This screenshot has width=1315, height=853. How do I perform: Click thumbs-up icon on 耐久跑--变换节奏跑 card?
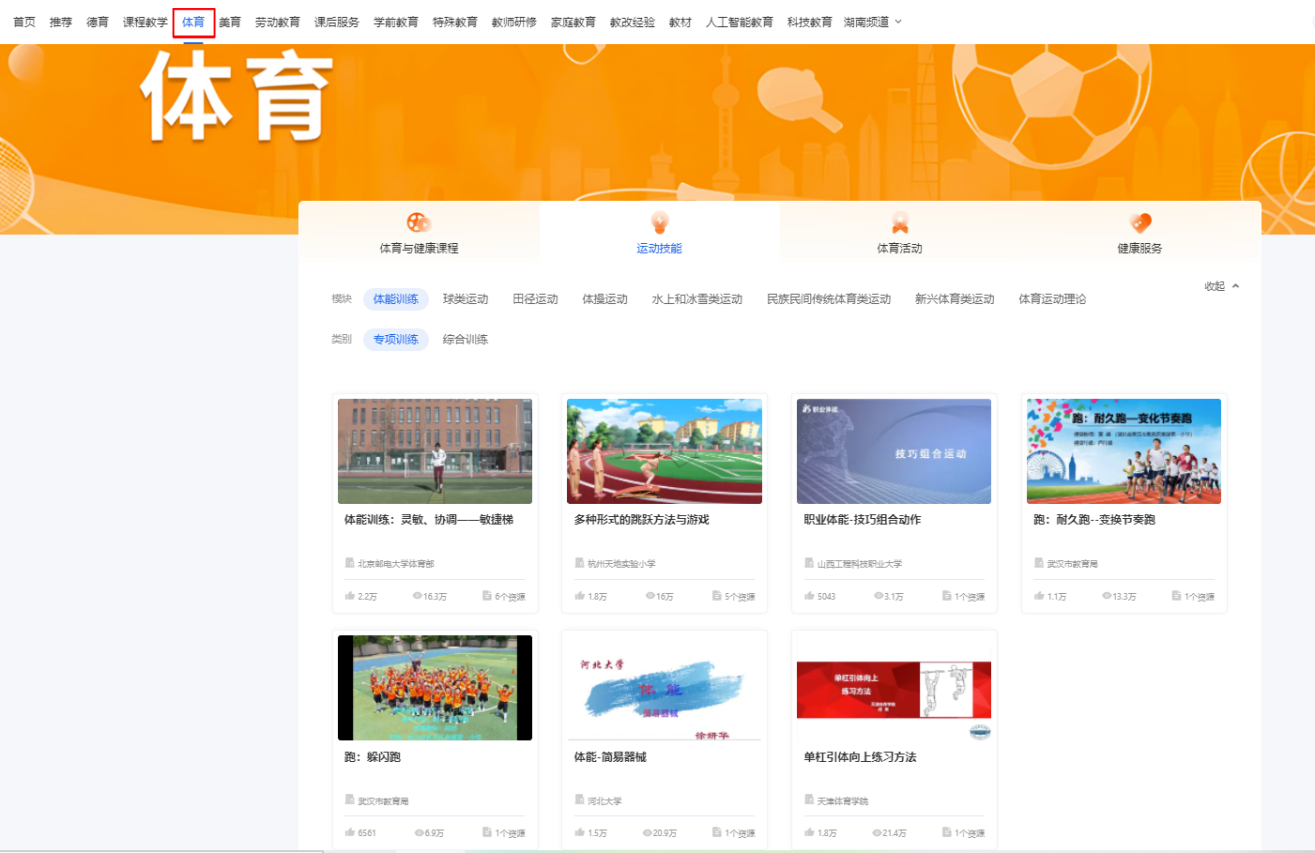click(x=1040, y=596)
